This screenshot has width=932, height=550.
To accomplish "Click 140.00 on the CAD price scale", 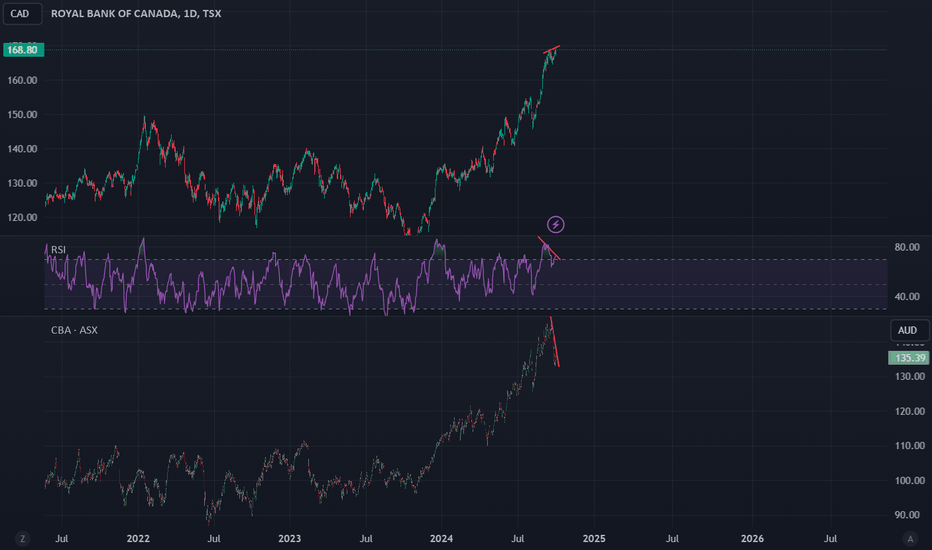I will click(23, 149).
